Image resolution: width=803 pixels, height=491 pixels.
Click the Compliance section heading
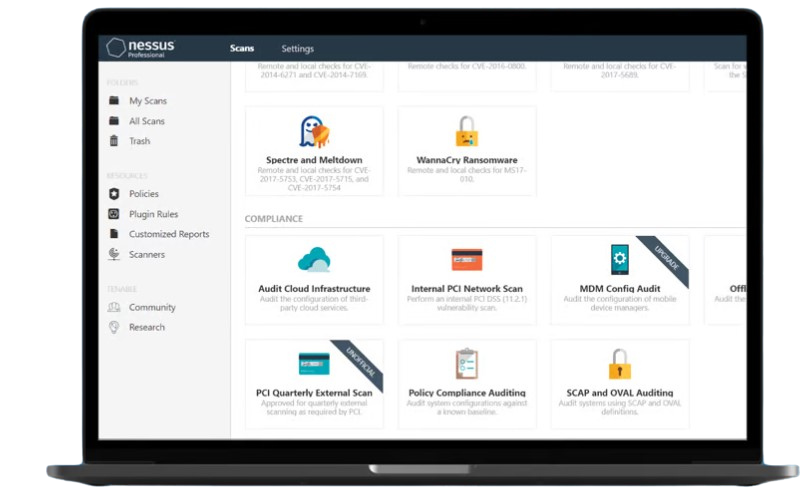[273, 219]
